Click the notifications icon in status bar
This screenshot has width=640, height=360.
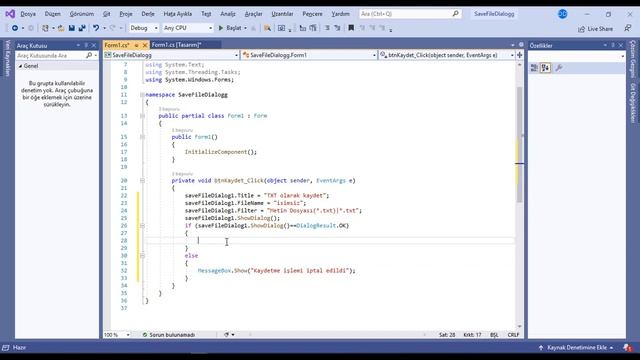click(x=627, y=348)
